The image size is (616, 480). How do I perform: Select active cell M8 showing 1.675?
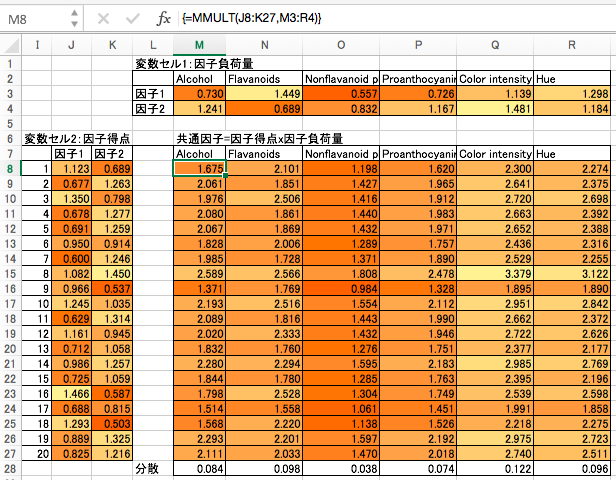pyautogui.click(x=200, y=169)
